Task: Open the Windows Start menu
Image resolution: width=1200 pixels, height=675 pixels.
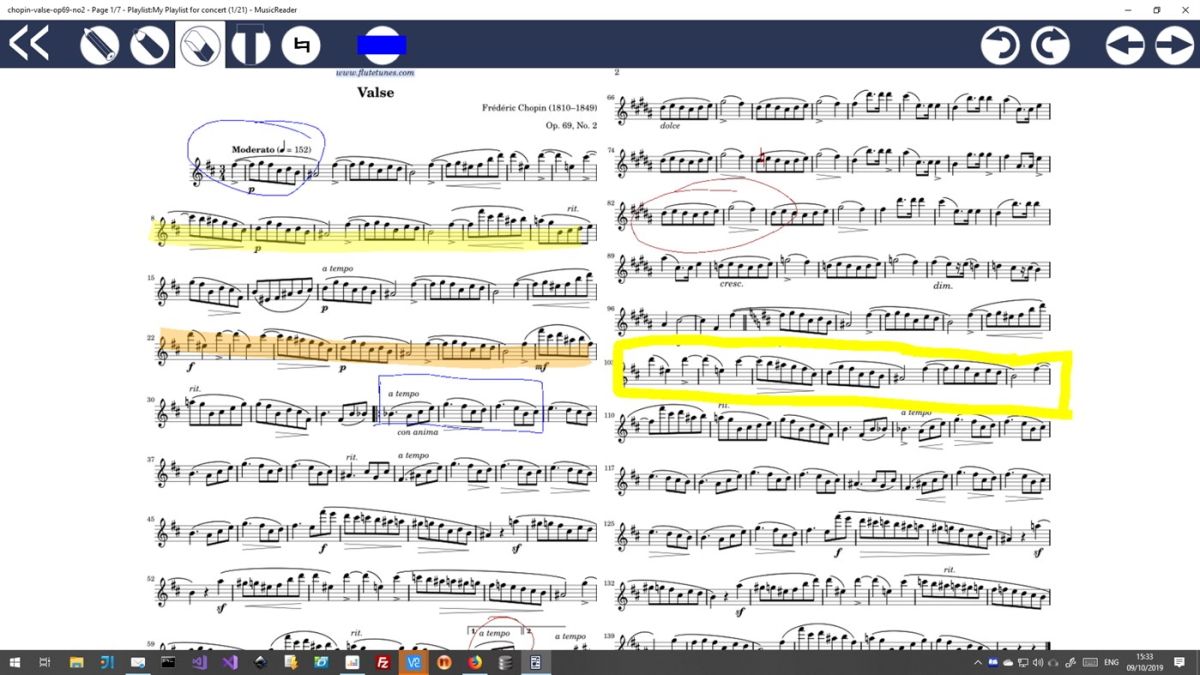Action: [x=15, y=662]
